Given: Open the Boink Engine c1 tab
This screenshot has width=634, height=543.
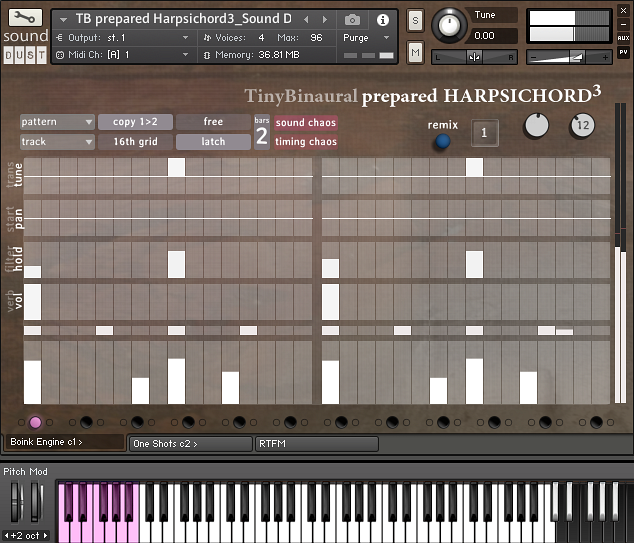Looking at the screenshot, I should [x=64, y=442].
